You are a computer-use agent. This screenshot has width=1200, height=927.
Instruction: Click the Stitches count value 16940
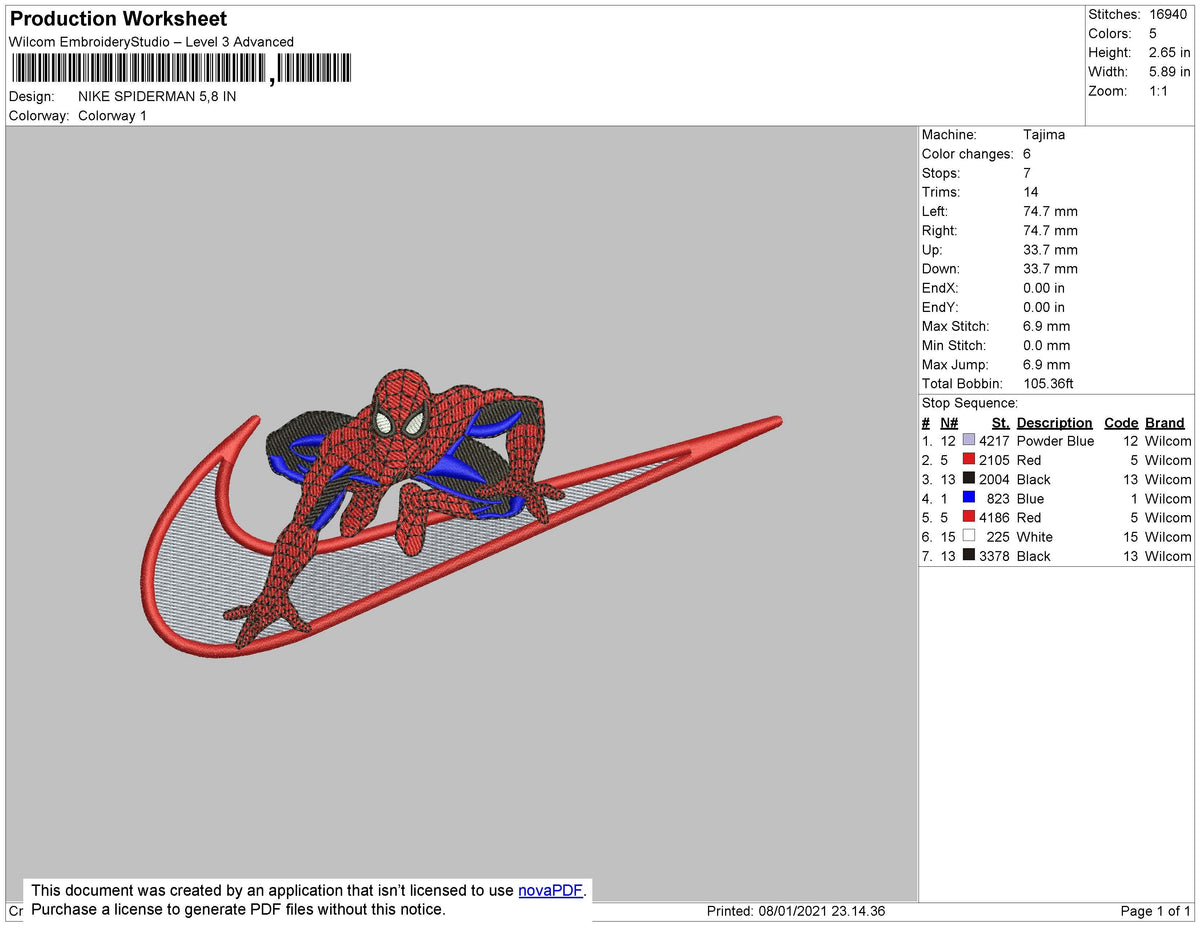coord(1171,14)
